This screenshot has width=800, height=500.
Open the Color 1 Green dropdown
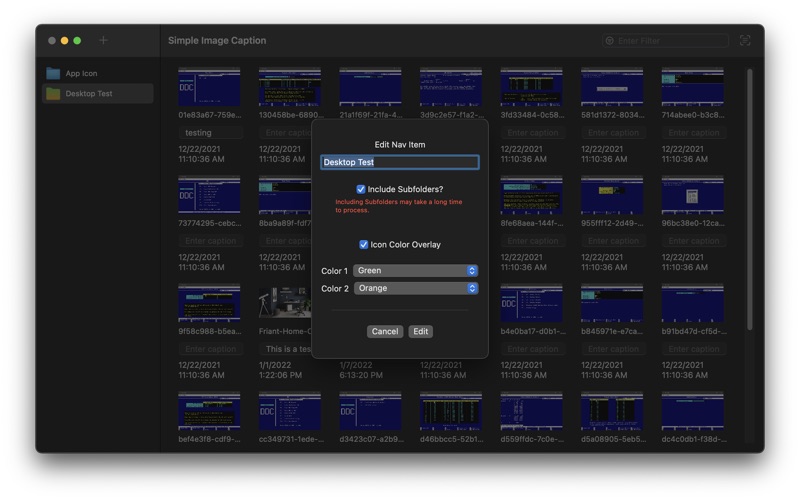point(415,271)
